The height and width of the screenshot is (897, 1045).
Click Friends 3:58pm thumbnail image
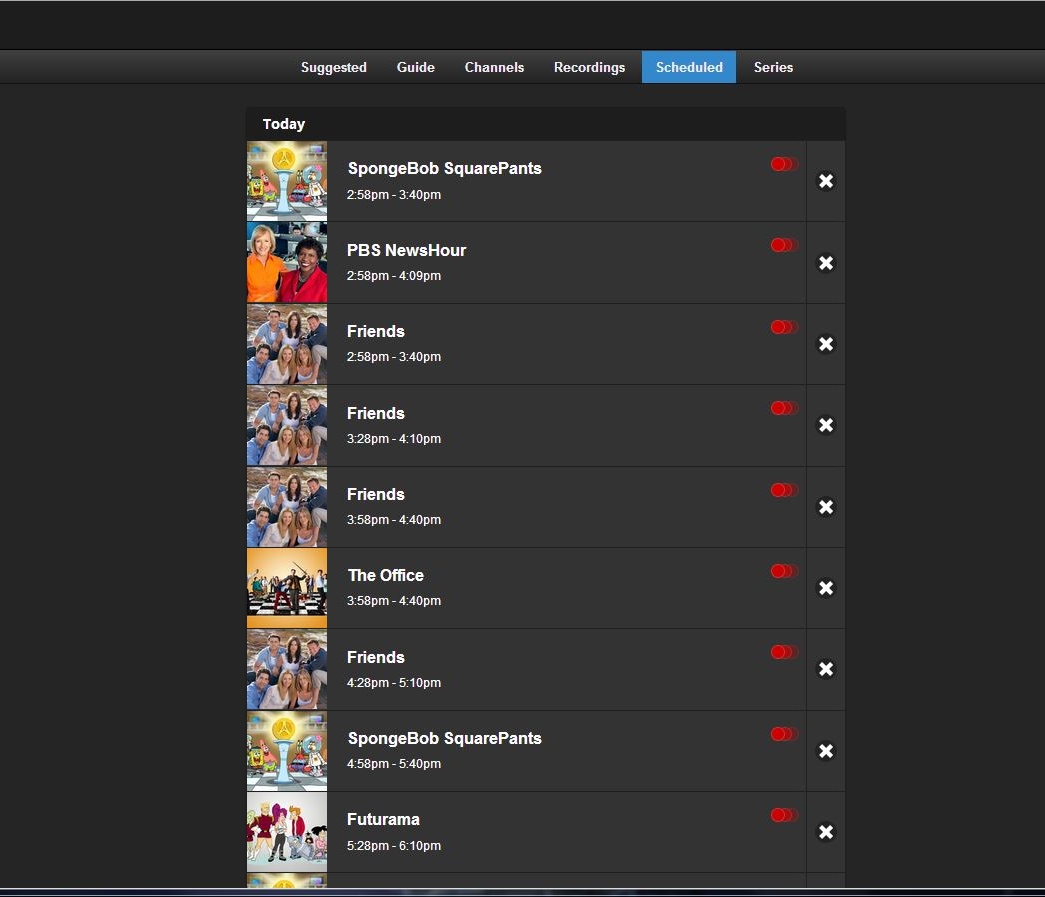(287, 507)
